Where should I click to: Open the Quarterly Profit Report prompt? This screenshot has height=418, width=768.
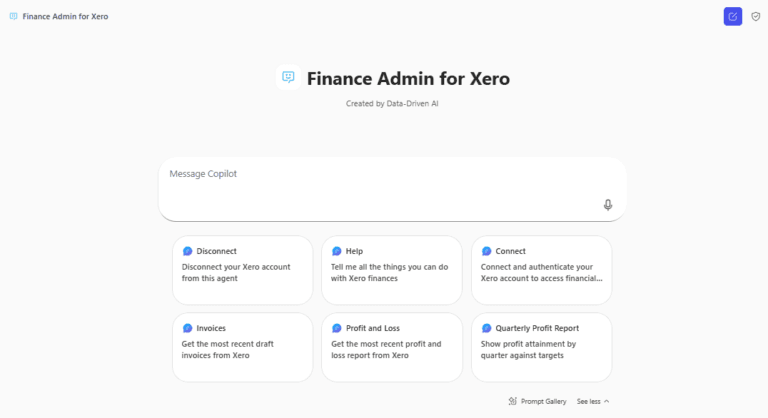point(541,347)
